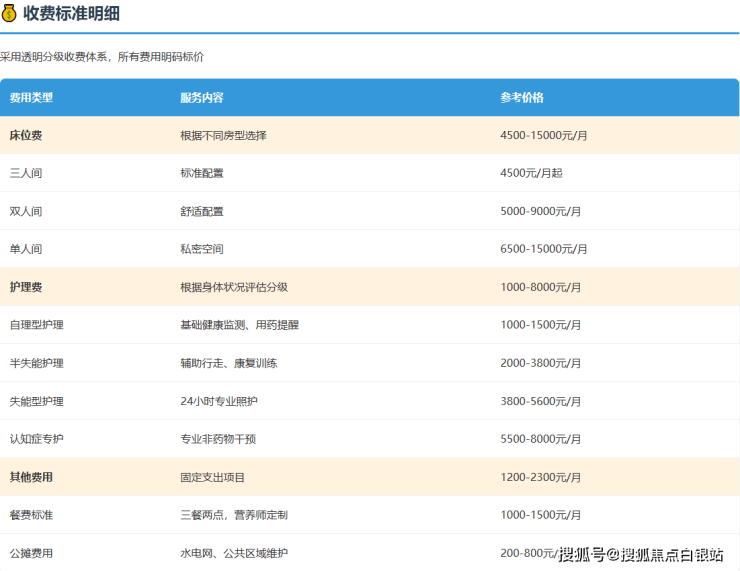Image resolution: width=740 pixels, height=571 pixels.
Task: Click the 私密空间 service cell
Action: (201, 249)
